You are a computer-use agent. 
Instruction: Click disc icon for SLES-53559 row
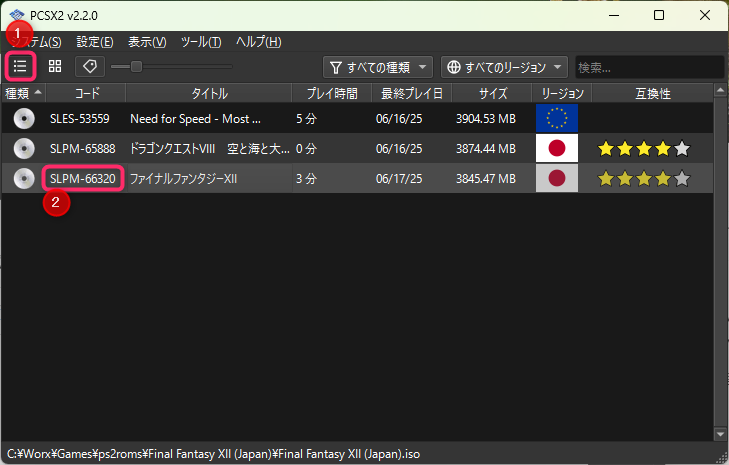[24, 119]
